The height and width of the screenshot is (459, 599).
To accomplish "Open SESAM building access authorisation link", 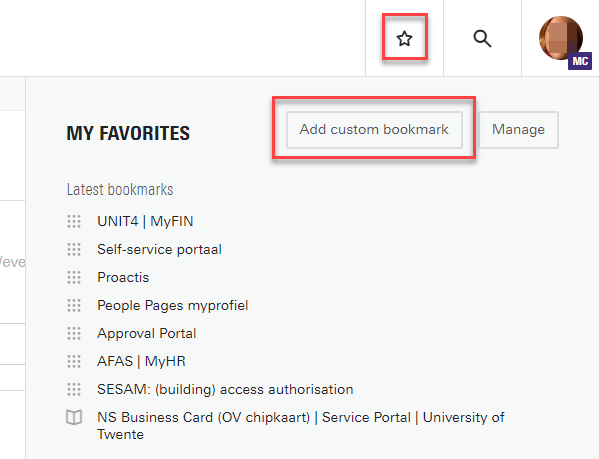I will click(x=225, y=390).
